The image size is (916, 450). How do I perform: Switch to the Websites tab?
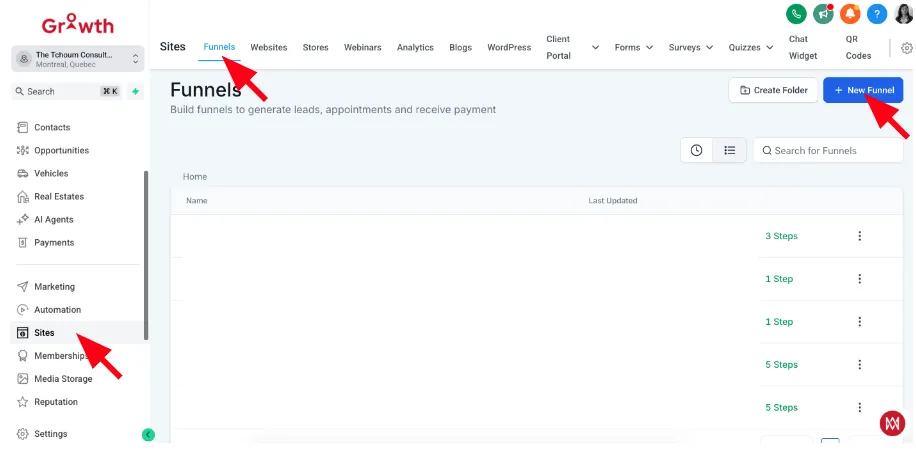(269, 47)
